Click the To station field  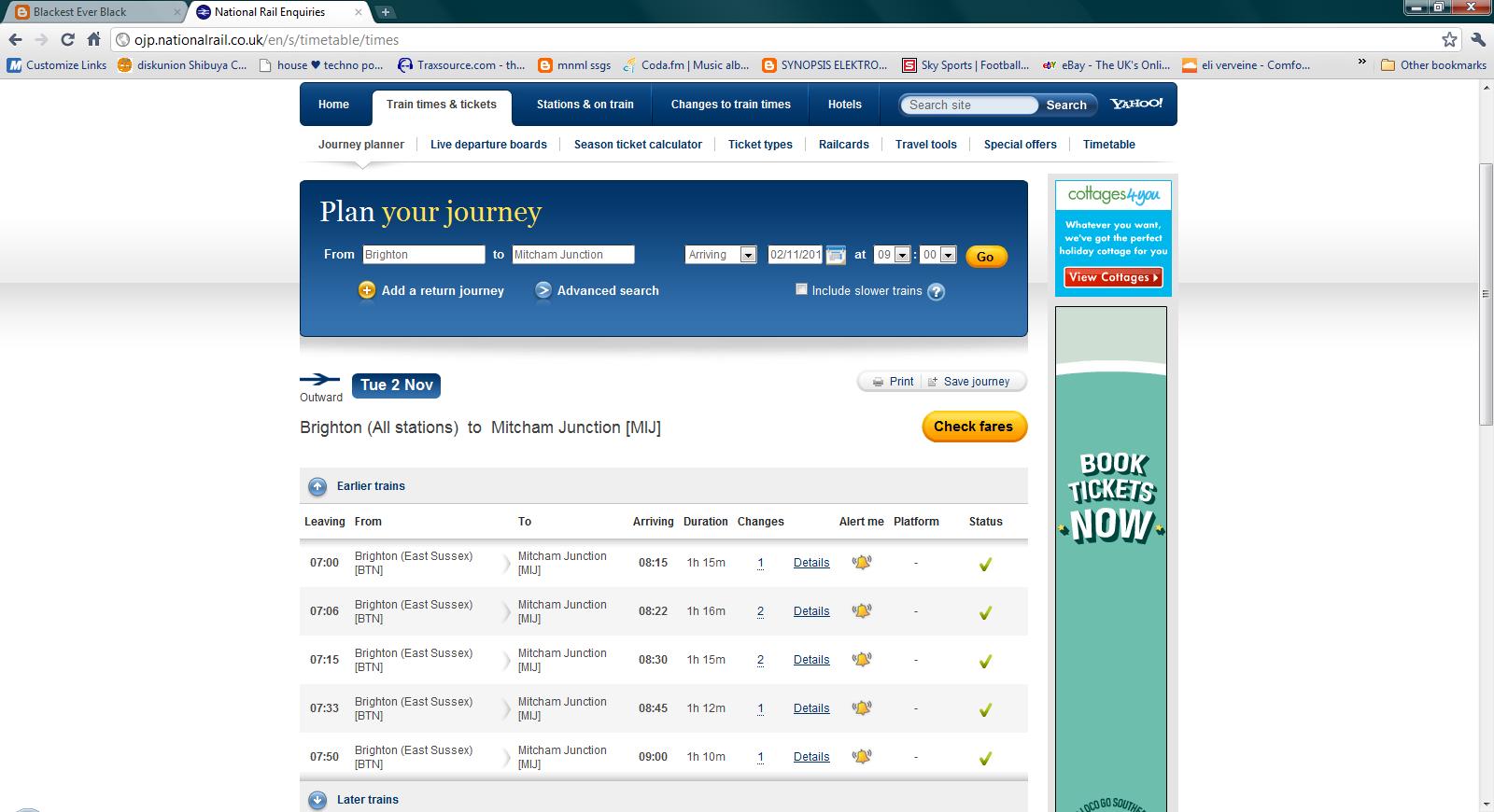573,255
